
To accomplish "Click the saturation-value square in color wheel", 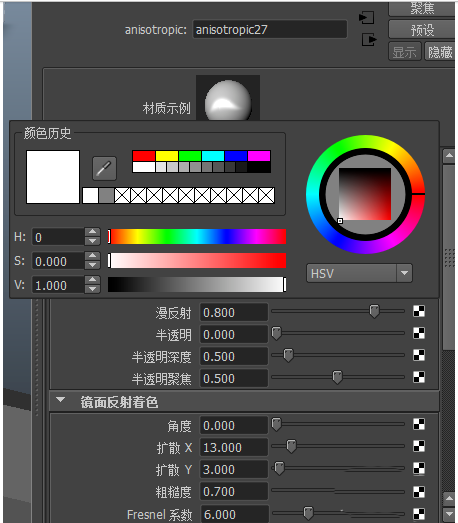I will pyautogui.click(x=365, y=194).
